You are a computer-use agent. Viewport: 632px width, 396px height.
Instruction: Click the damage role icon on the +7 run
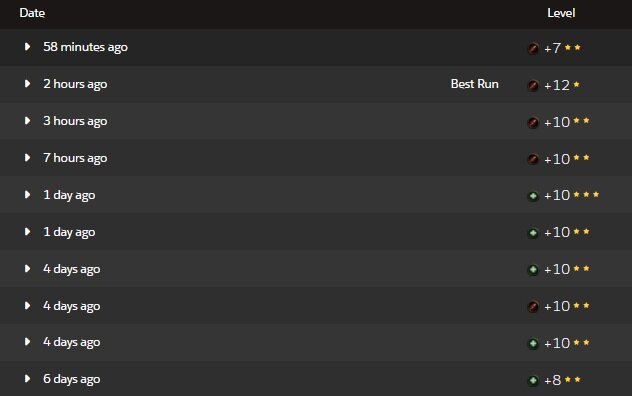click(x=533, y=48)
